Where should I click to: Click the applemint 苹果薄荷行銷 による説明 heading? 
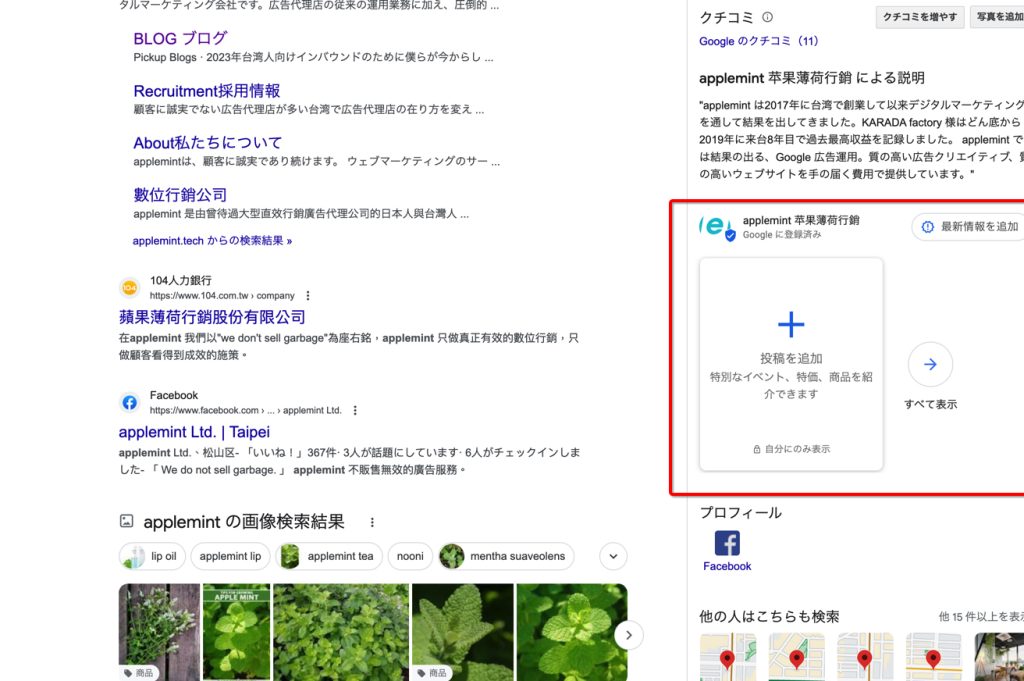tap(812, 78)
